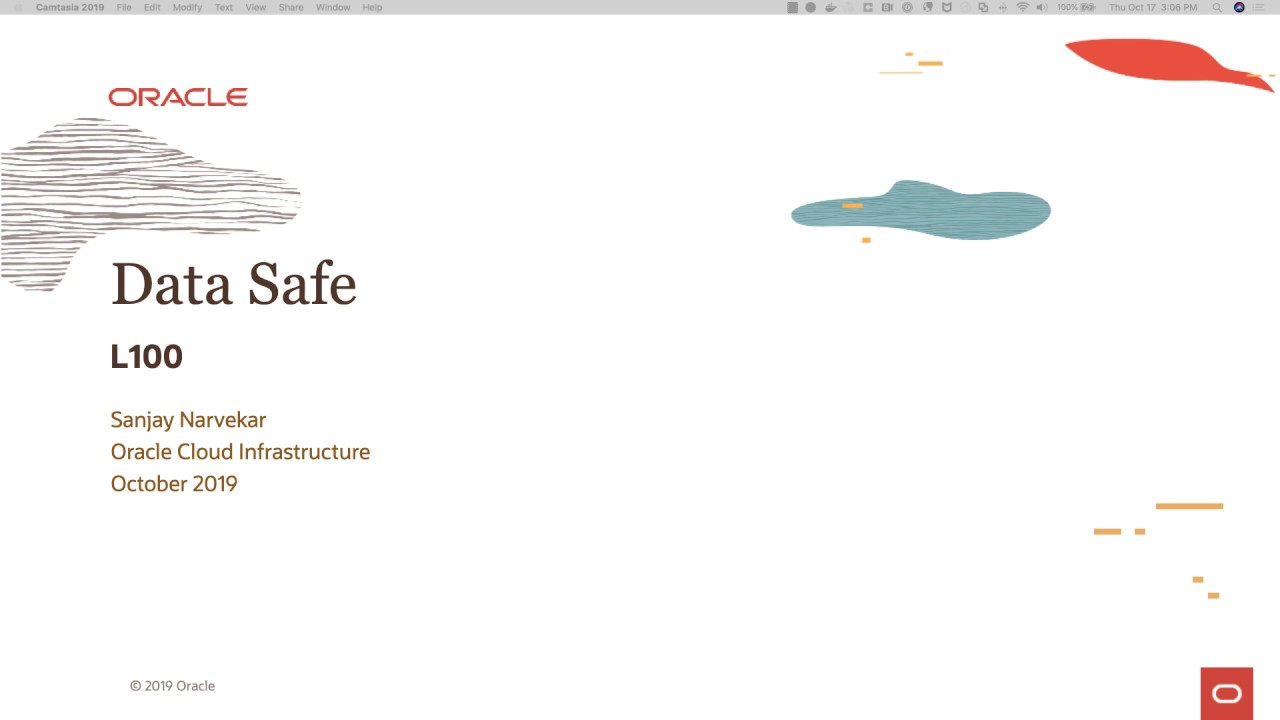1280x720 pixels.
Task: Open the Share menu
Action: coord(291,7)
